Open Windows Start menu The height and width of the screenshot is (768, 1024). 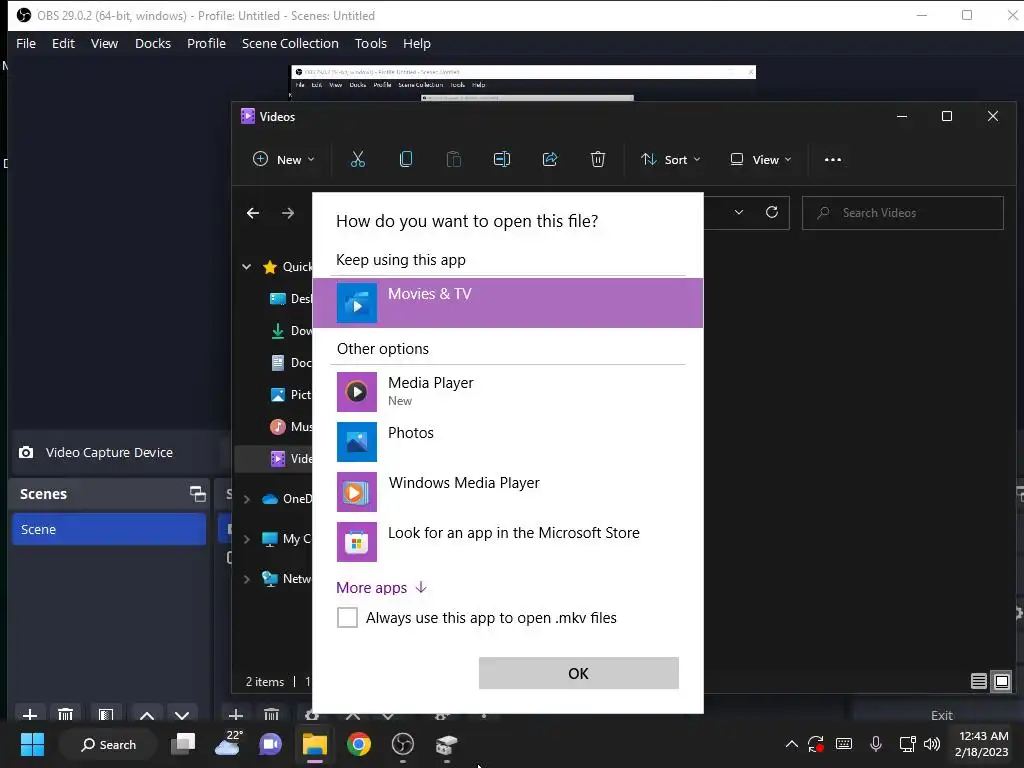32,744
